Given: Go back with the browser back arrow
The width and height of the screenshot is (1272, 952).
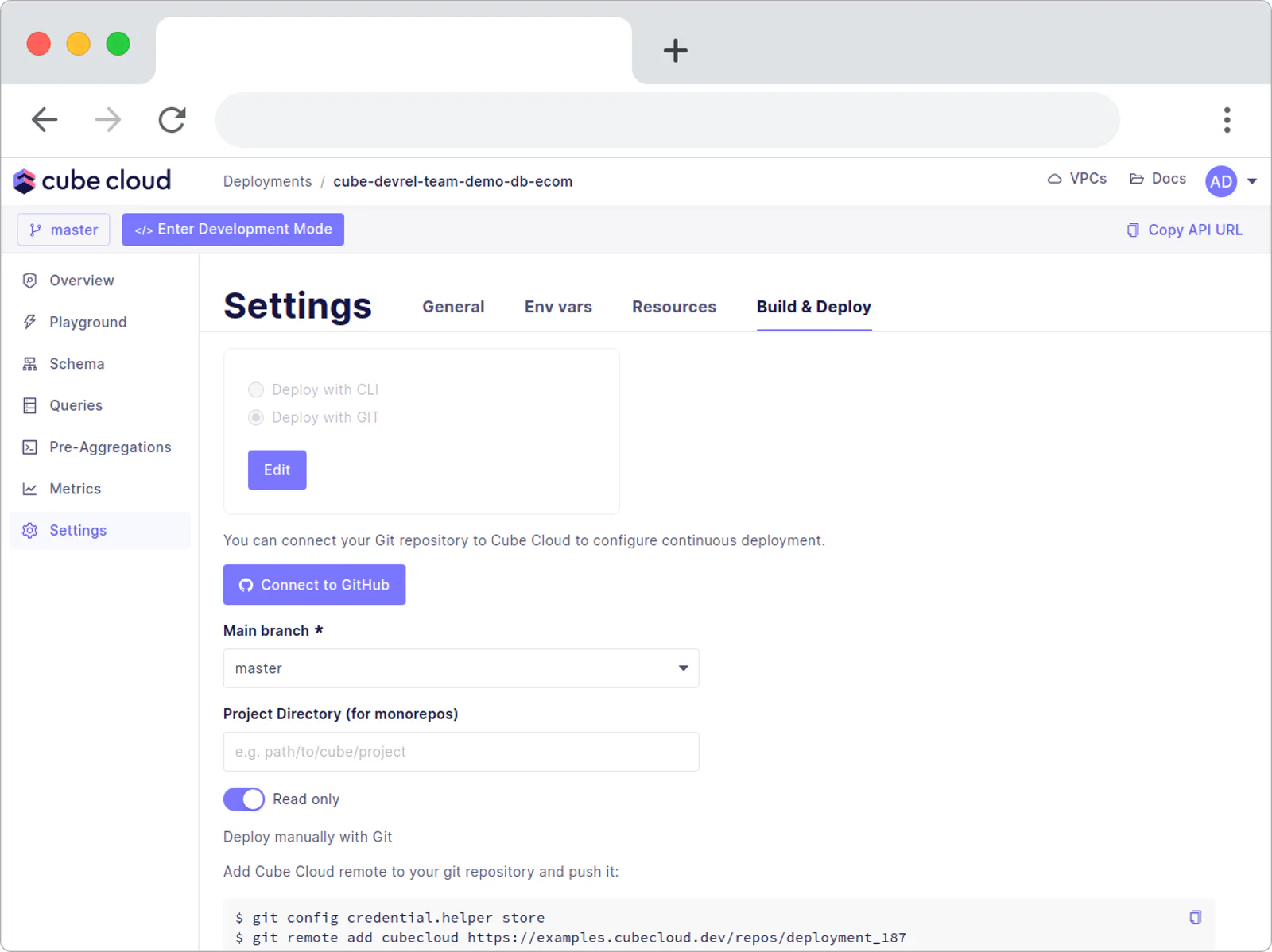Looking at the screenshot, I should (45, 120).
